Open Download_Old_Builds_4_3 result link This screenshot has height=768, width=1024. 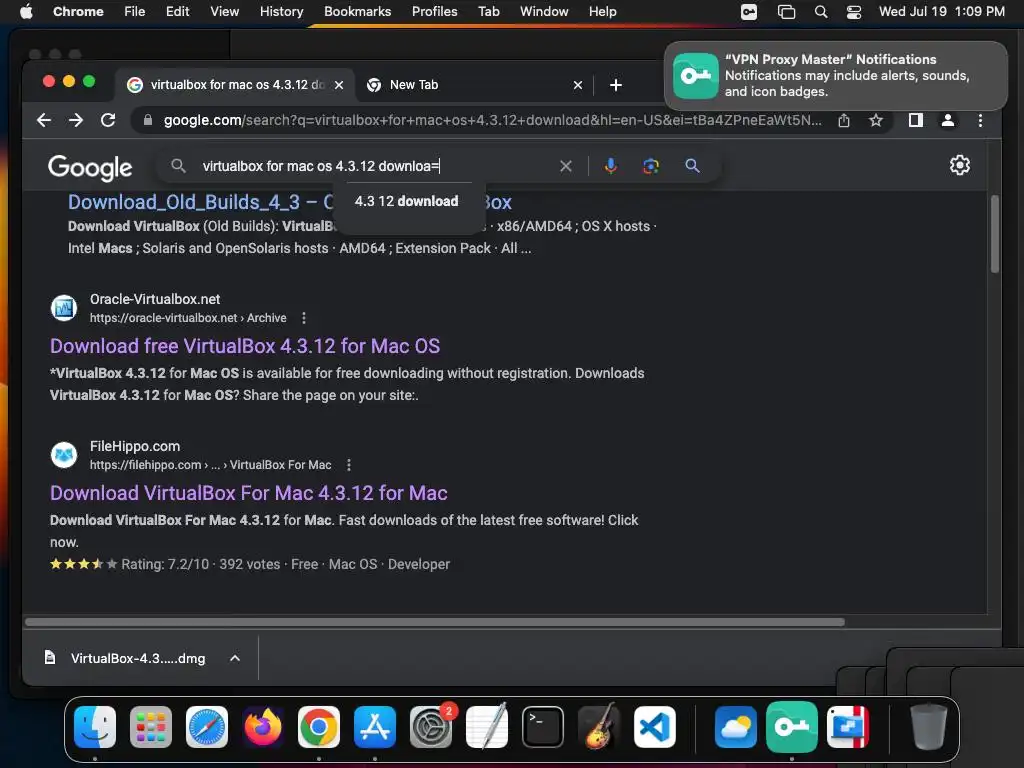[289, 202]
